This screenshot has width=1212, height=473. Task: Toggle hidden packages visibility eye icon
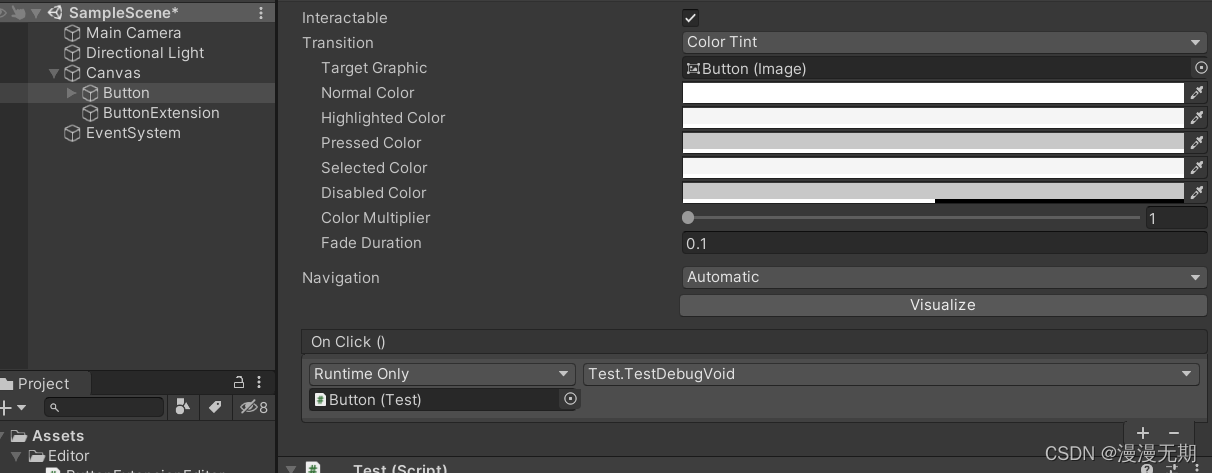252,407
